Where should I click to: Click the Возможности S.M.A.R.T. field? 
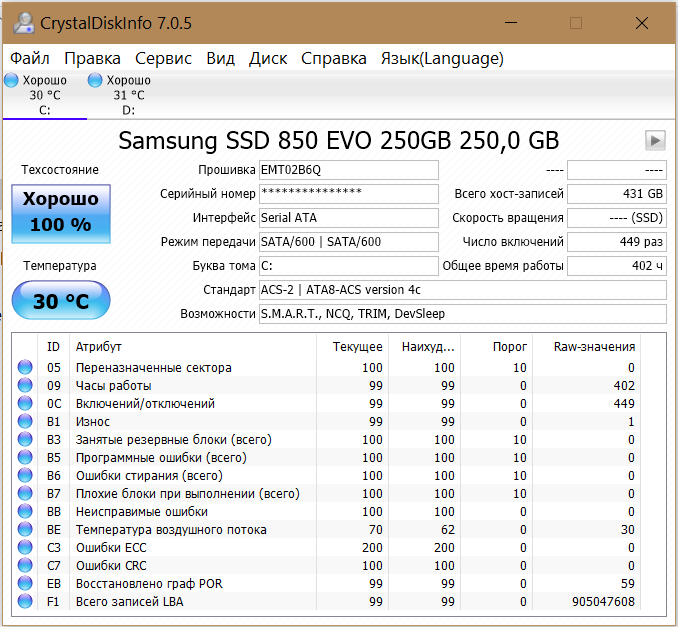click(x=463, y=314)
